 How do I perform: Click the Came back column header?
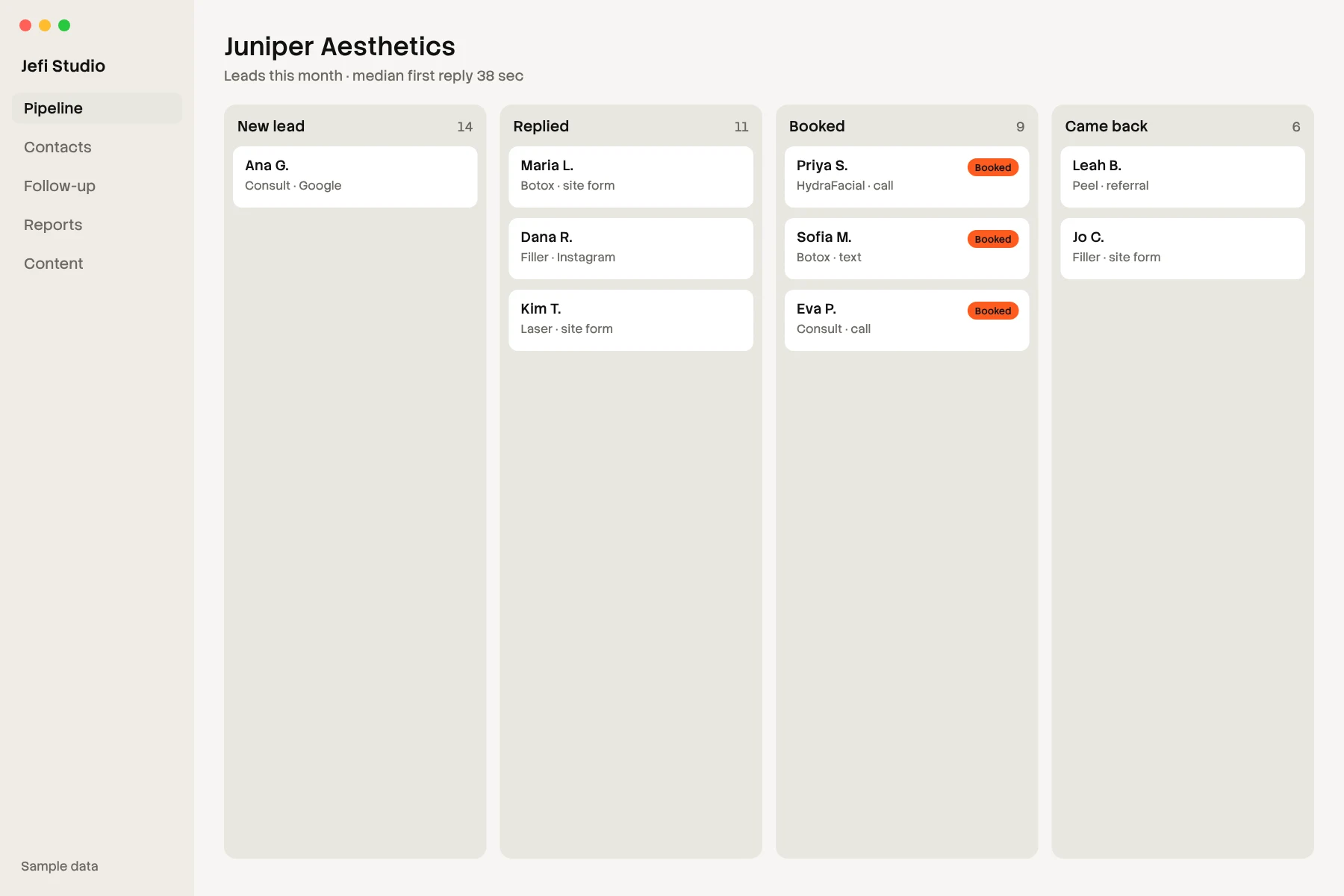pos(1107,126)
